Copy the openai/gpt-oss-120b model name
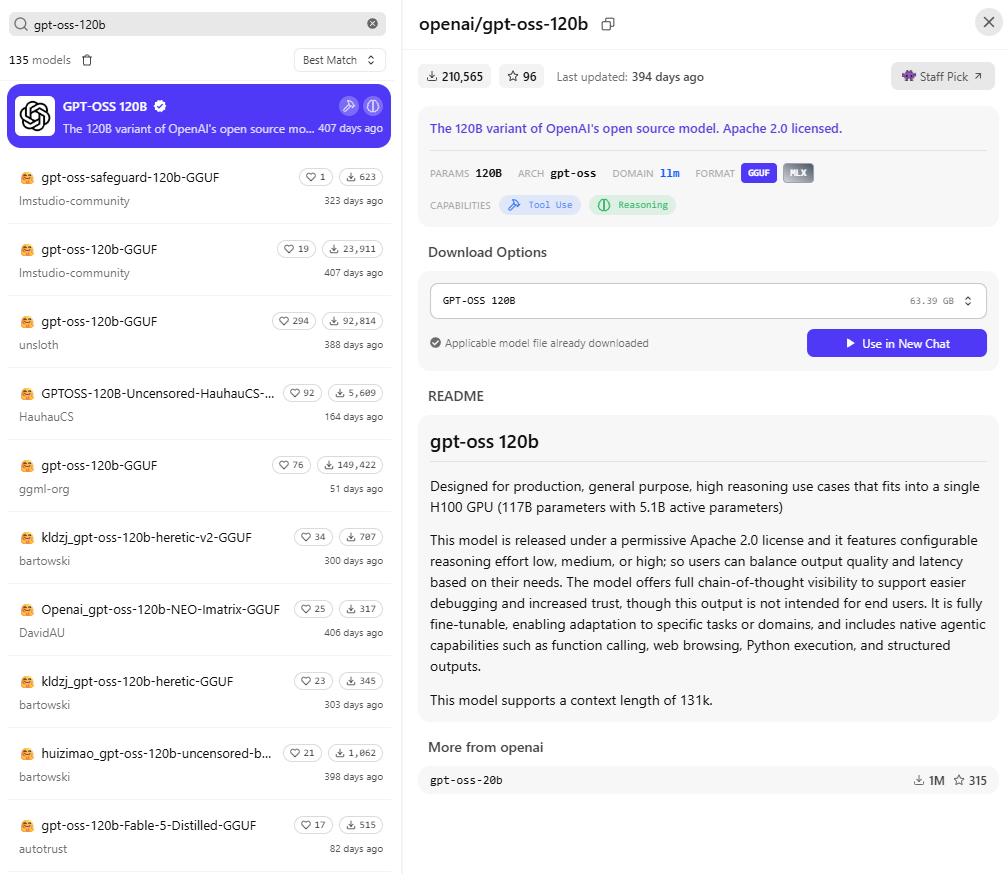Image resolution: width=1008 pixels, height=874 pixels. 608,24
